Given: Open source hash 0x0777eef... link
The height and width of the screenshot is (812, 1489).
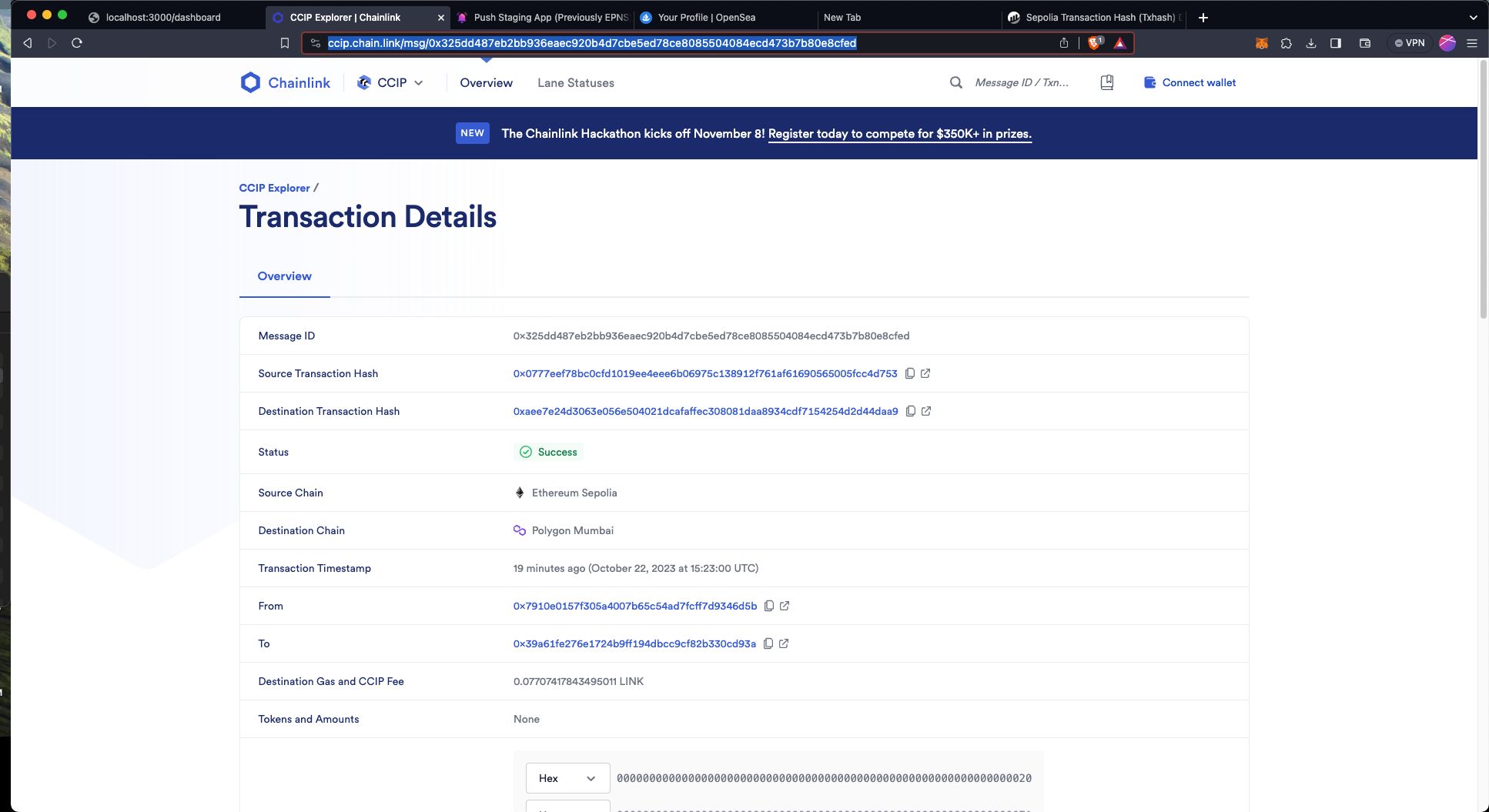Looking at the screenshot, I should pos(705,373).
